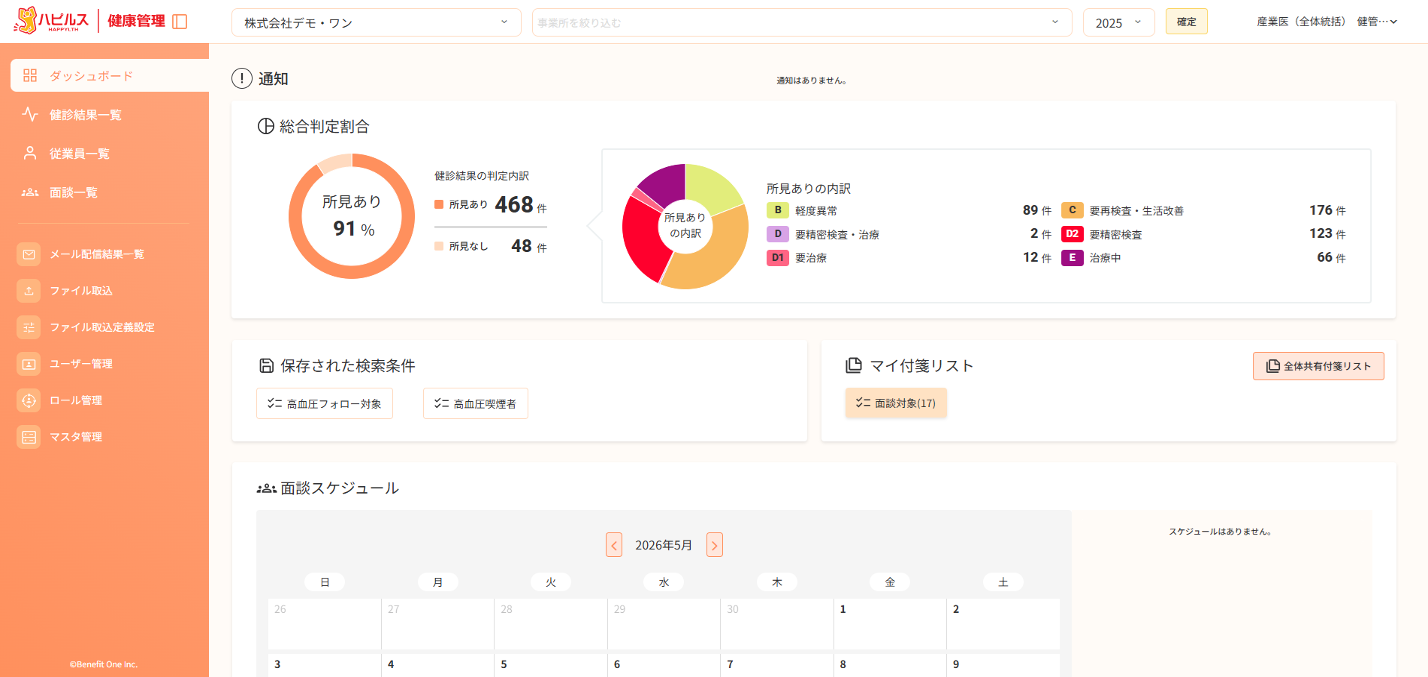Click the interview list group icon
The width and height of the screenshot is (1428, 677).
[30, 192]
